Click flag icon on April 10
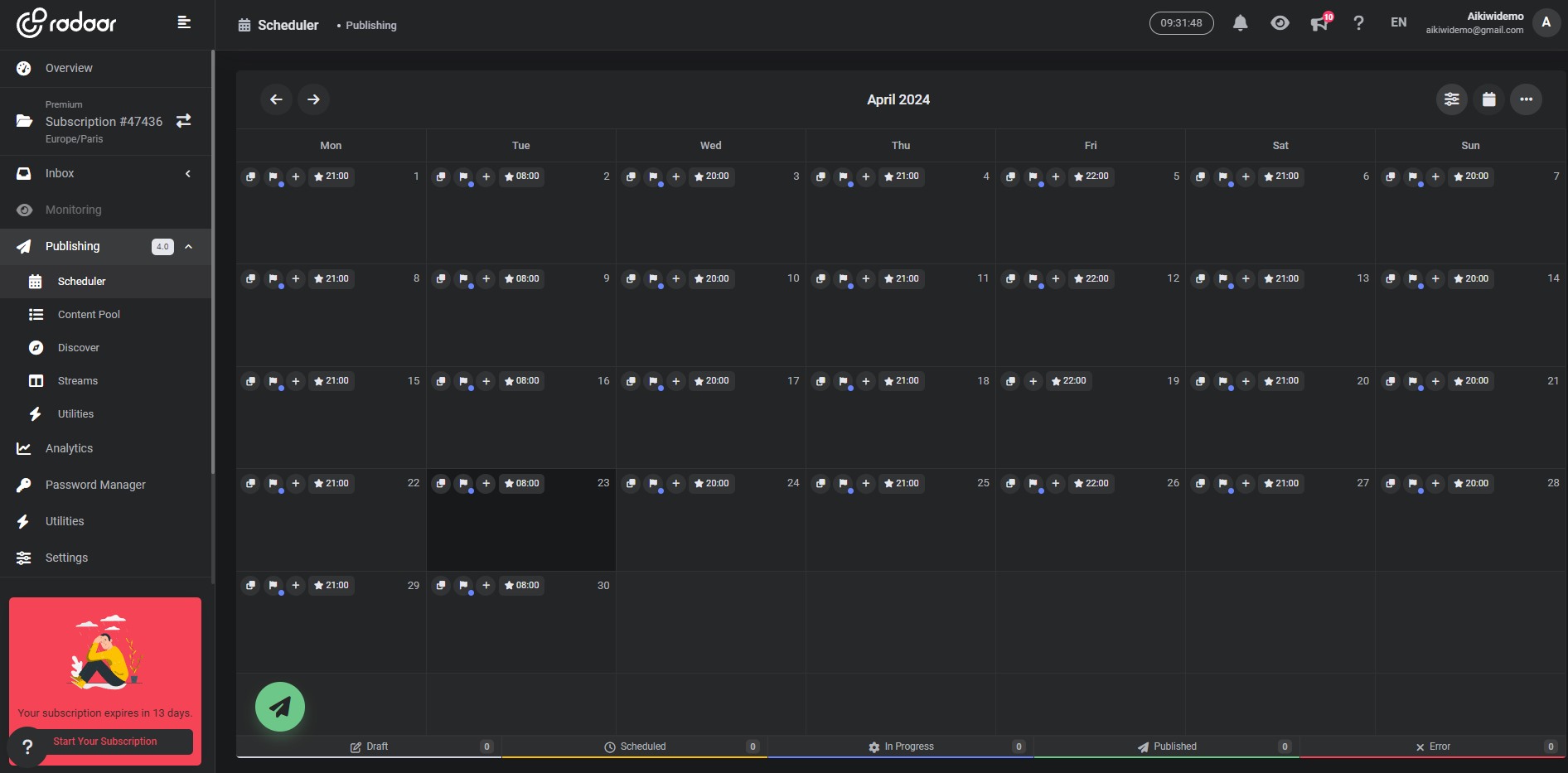Screen dimensions: 1568x773 654,279
